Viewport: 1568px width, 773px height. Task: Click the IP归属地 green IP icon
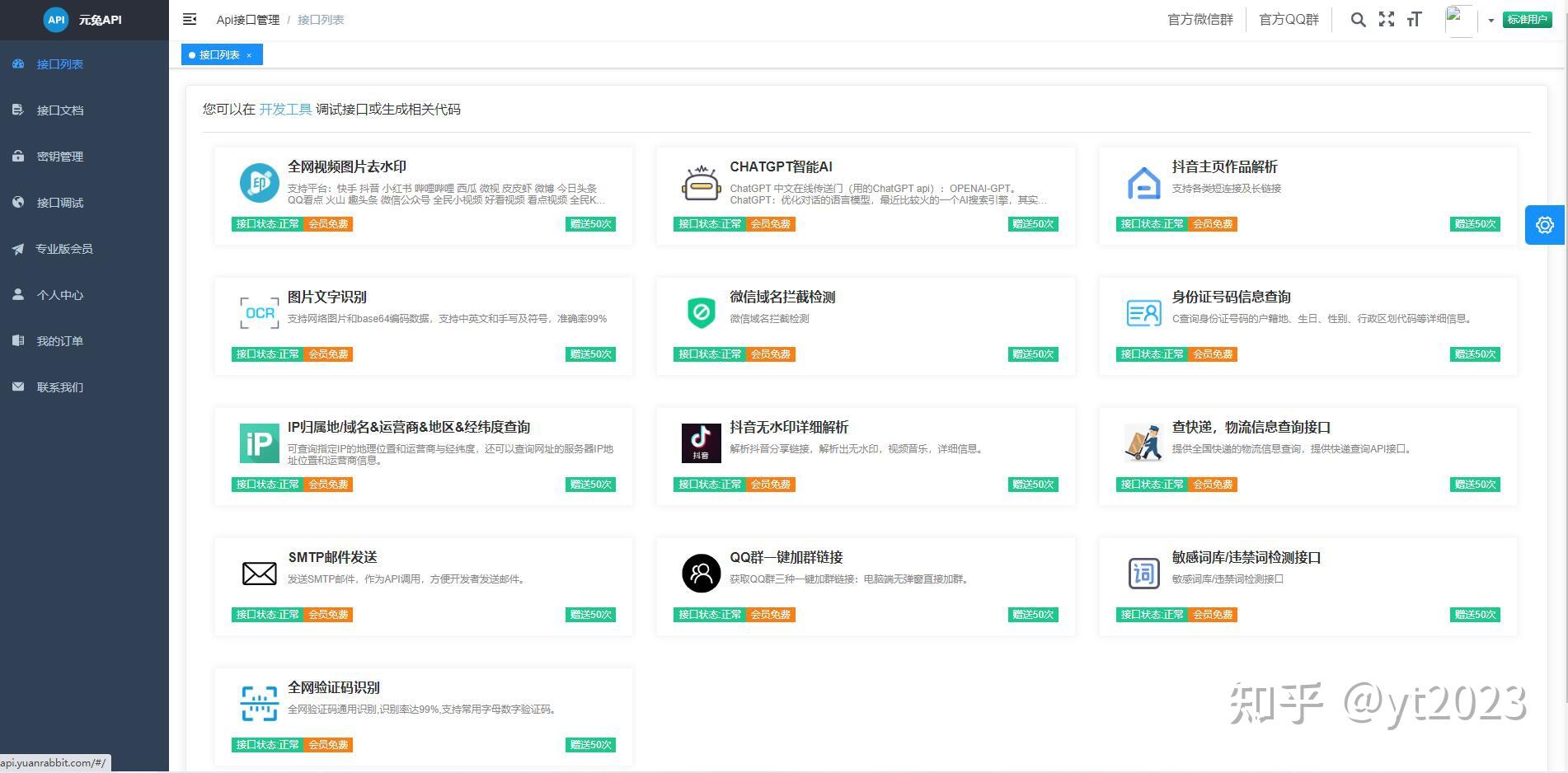click(x=259, y=443)
